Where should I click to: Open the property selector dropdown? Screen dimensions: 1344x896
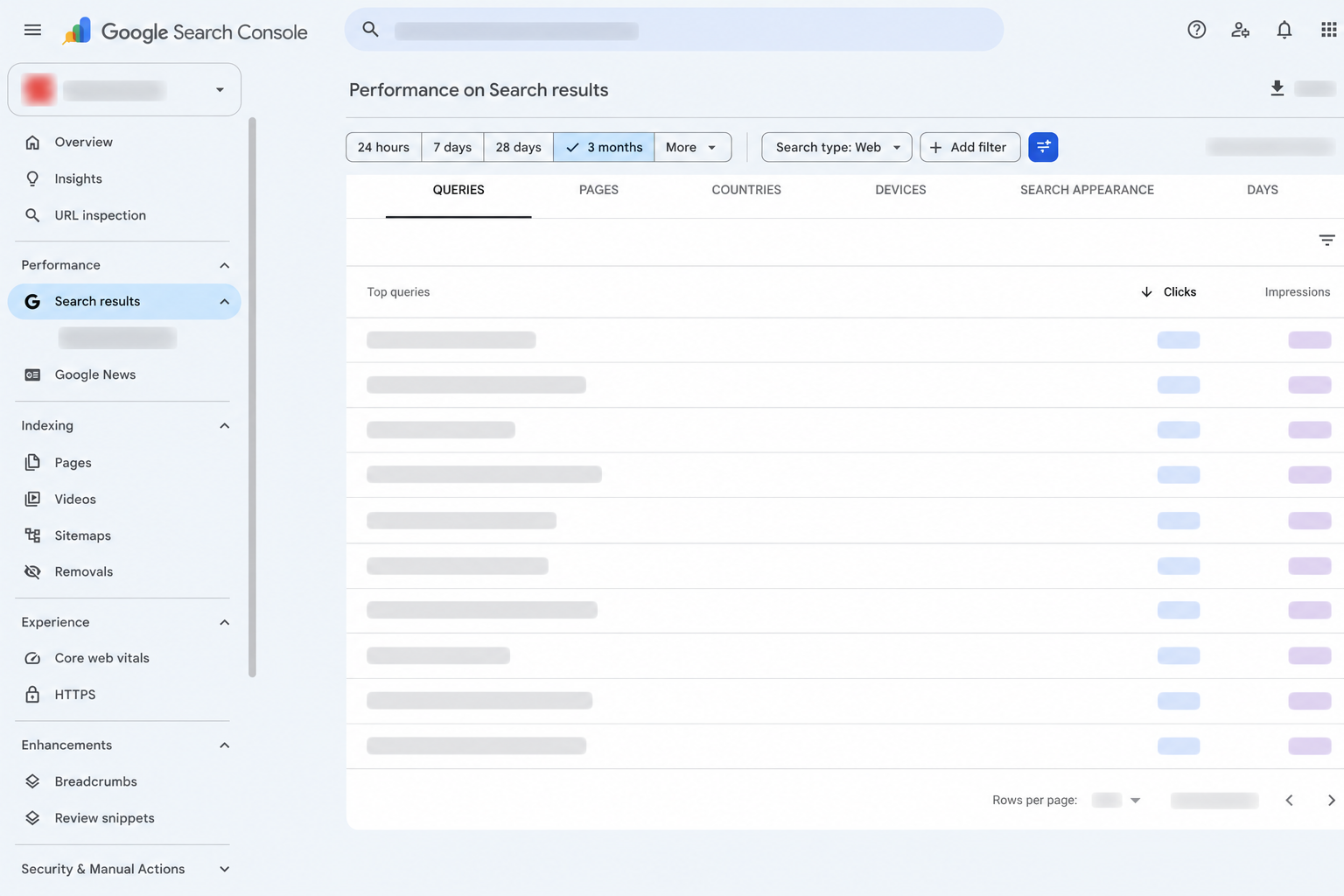point(124,89)
